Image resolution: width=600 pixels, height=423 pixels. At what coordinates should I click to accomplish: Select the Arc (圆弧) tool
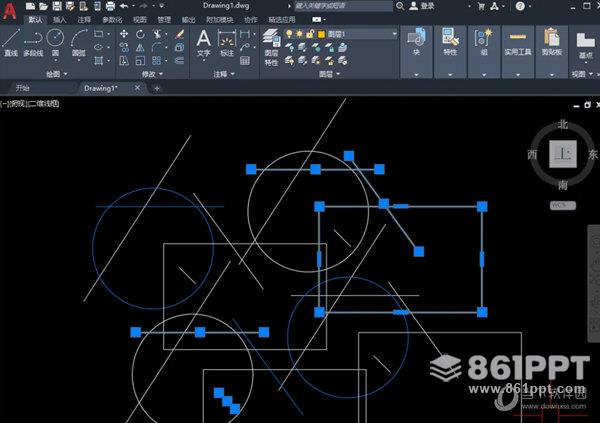[79, 42]
